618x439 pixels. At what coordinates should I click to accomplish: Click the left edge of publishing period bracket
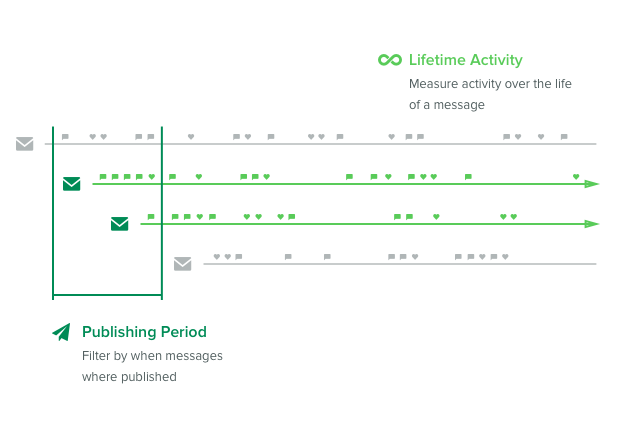click(53, 213)
